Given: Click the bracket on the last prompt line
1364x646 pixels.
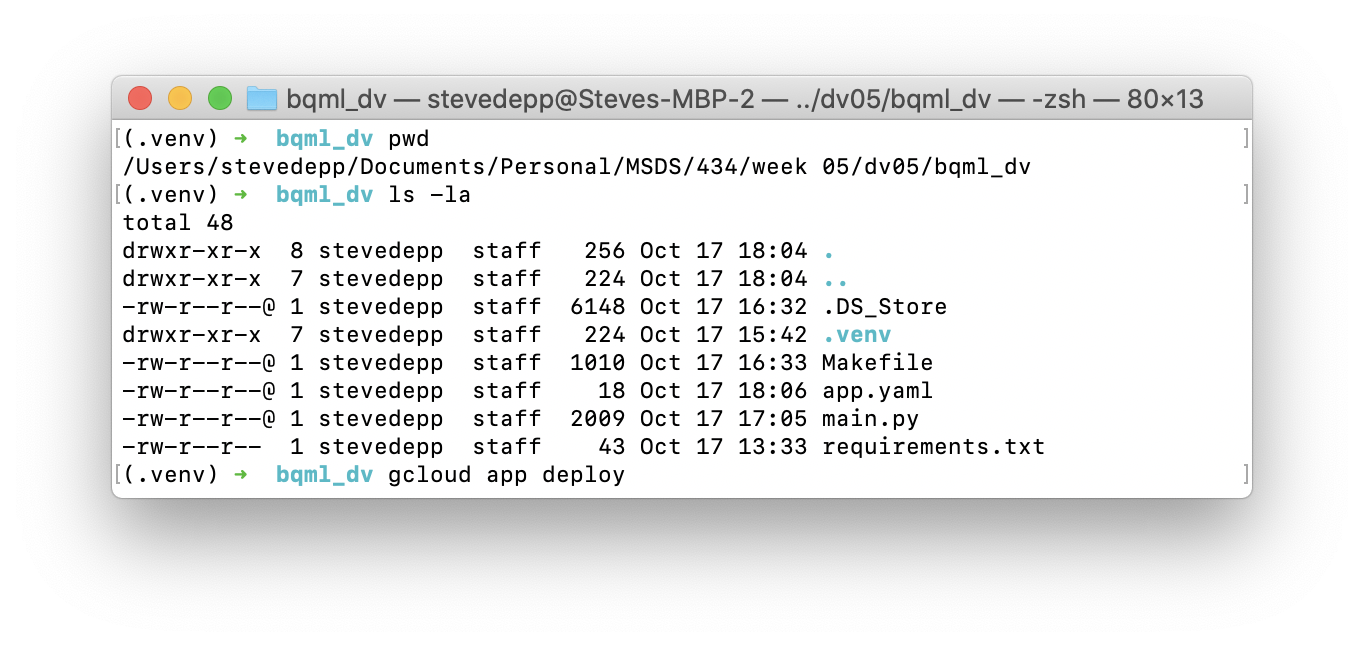Looking at the screenshot, I should (1244, 474).
